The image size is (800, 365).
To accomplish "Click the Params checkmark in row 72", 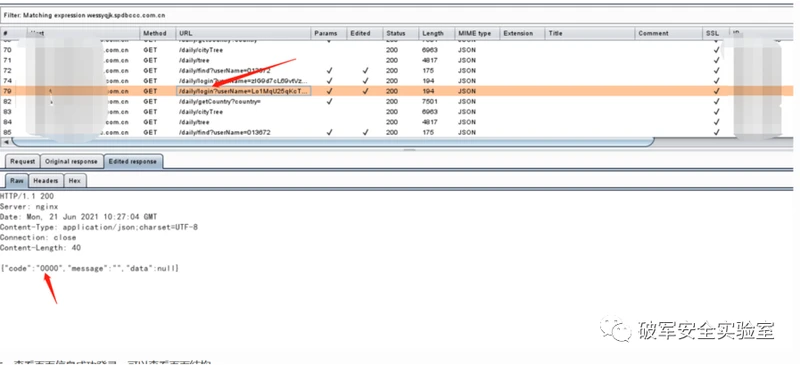I will (329, 71).
